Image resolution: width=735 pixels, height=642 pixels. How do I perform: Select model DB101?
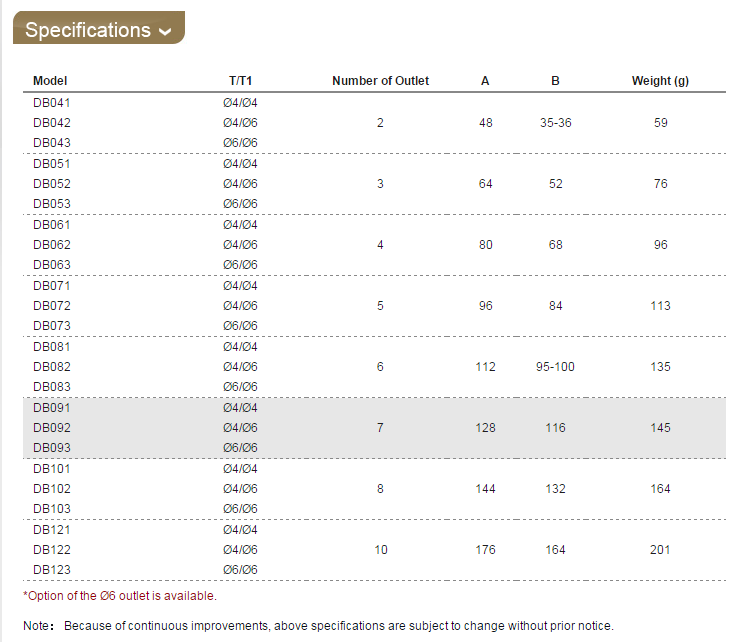pos(52,469)
